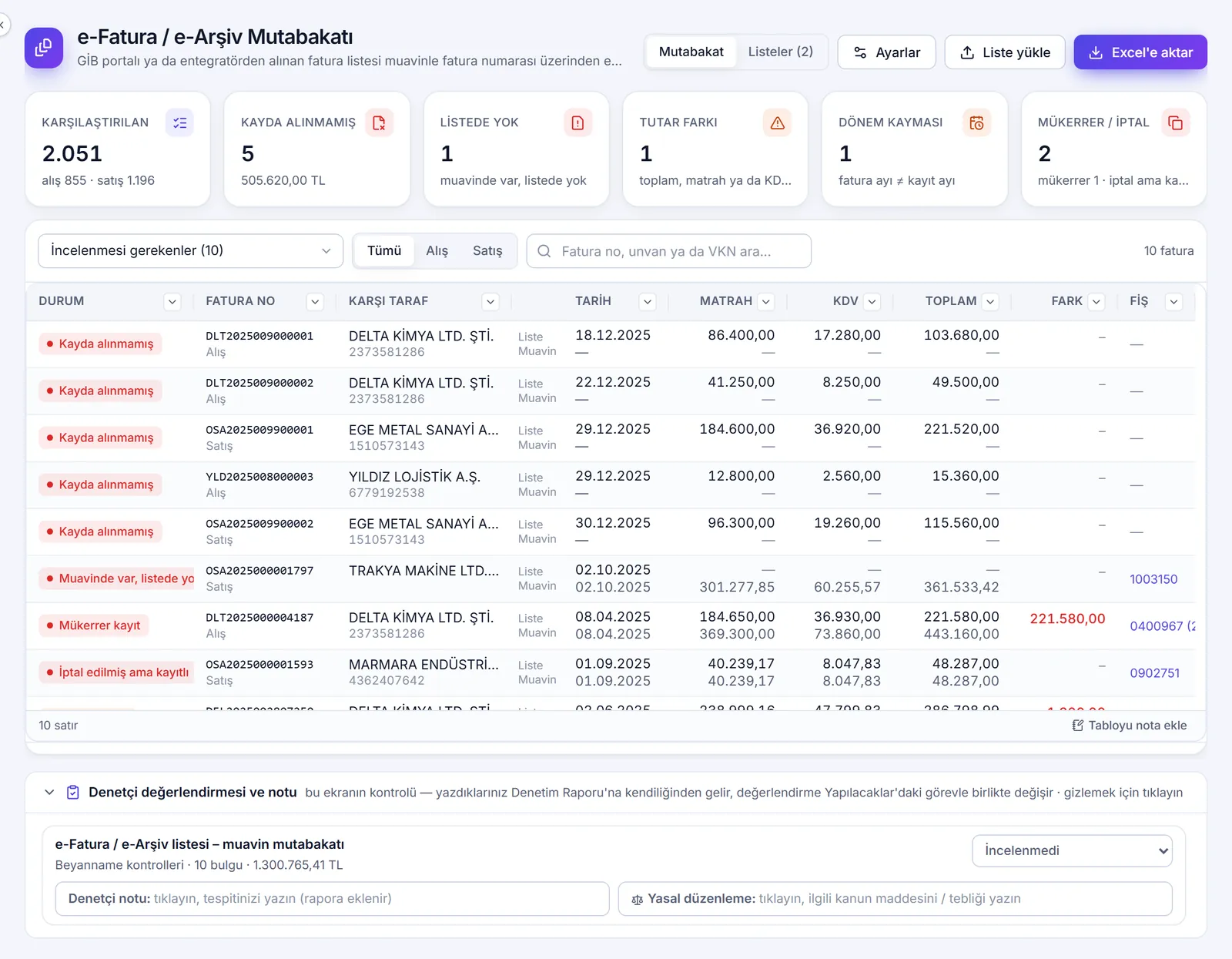Click the clipboard icon beside Denetçi değerlendirmesi
This screenshot has height=959, width=1232.
pyautogui.click(x=73, y=792)
